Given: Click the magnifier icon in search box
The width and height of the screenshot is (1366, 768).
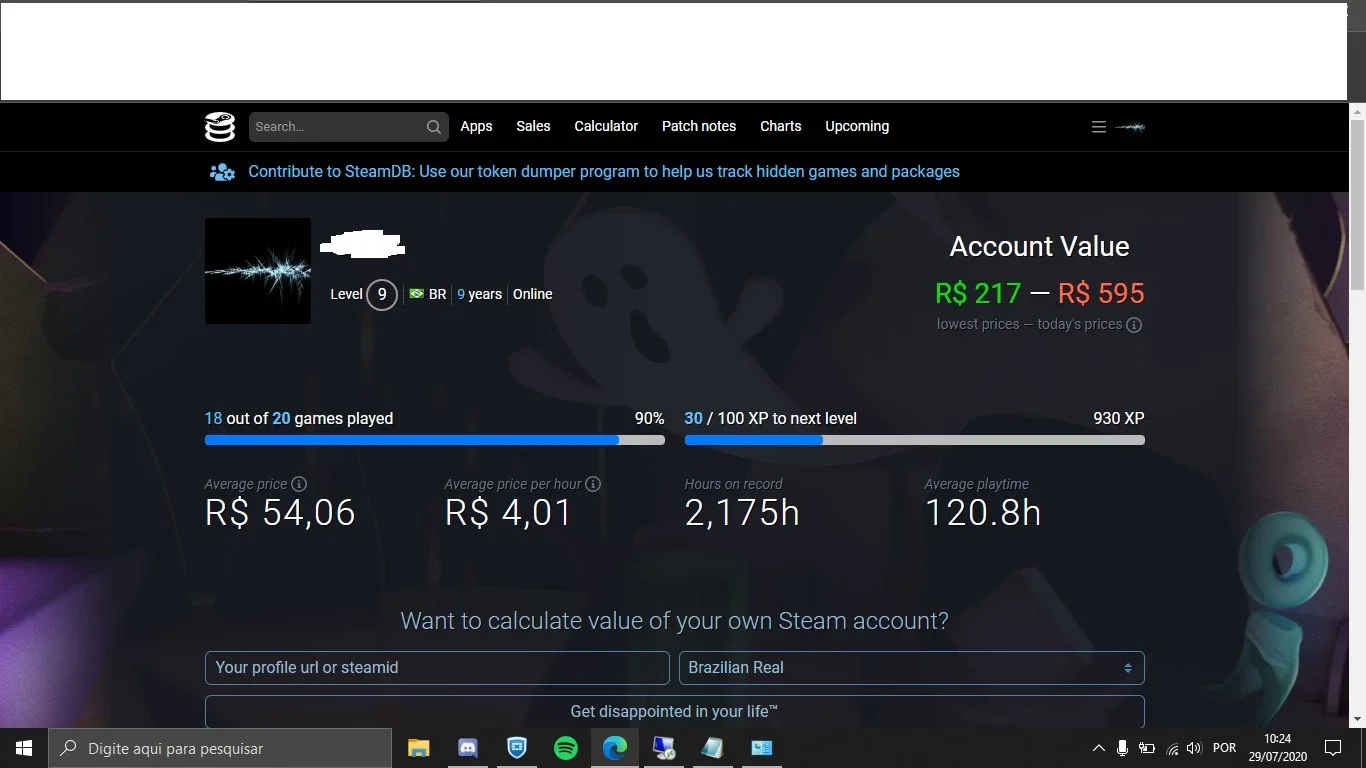Looking at the screenshot, I should [433, 127].
